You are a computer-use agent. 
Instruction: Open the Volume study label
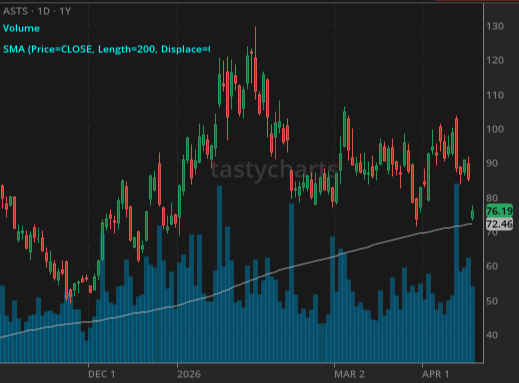pyautogui.click(x=21, y=28)
